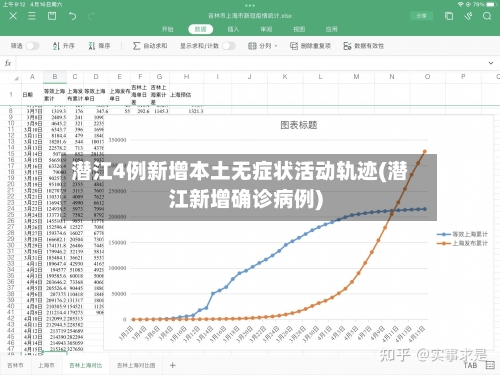The height and width of the screenshot is (375, 500).
Task: Switch to the 吉林市 sheet tab
Action: (15, 365)
